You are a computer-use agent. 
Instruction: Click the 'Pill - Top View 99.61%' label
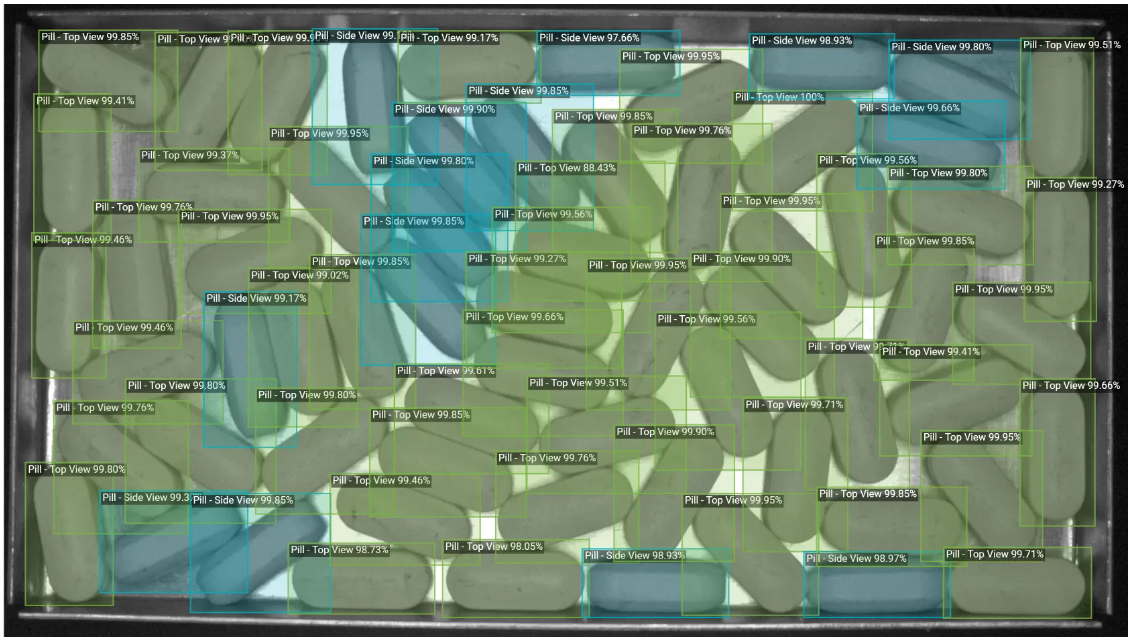point(446,371)
